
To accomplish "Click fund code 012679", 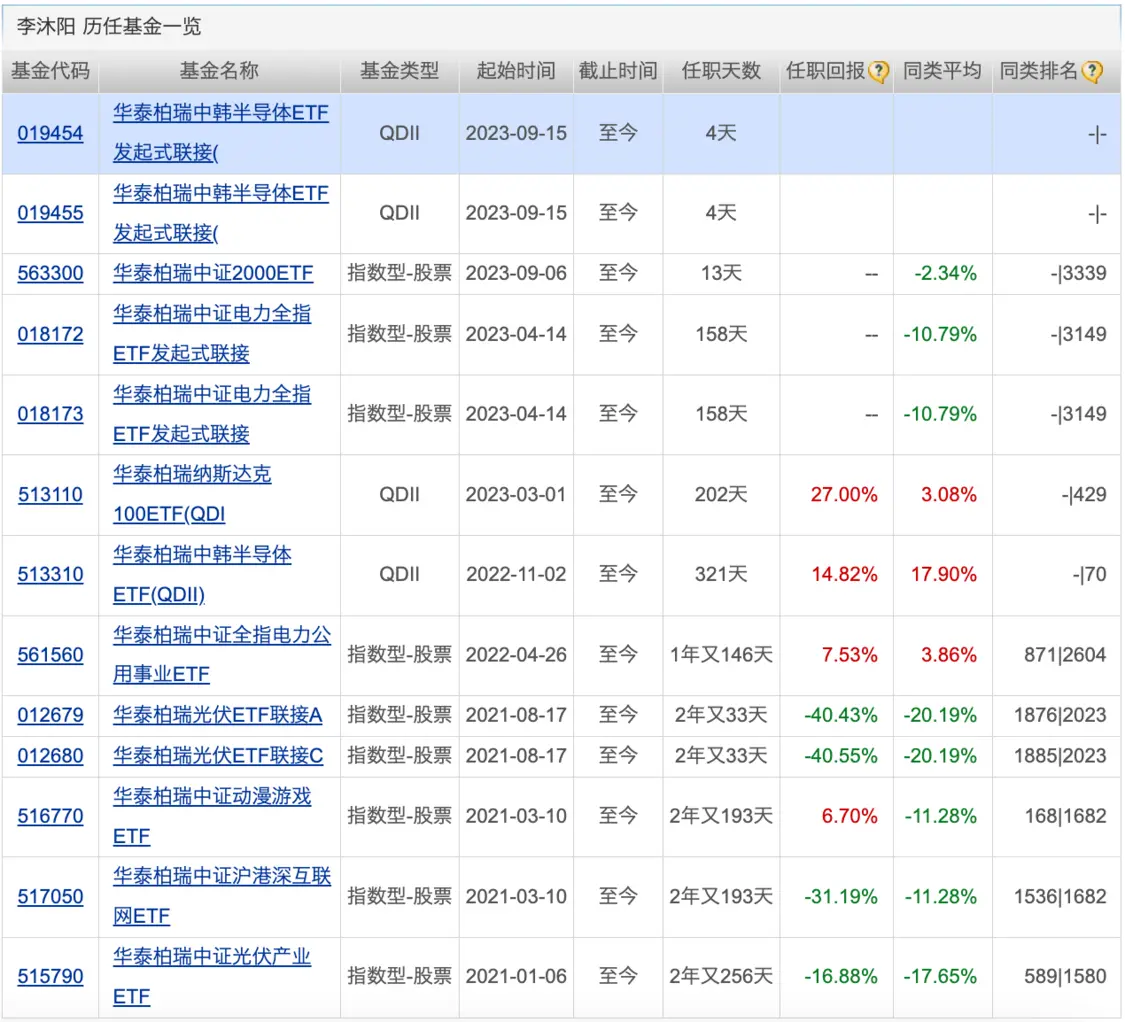I will pyautogui.click(x=50, y=716).
